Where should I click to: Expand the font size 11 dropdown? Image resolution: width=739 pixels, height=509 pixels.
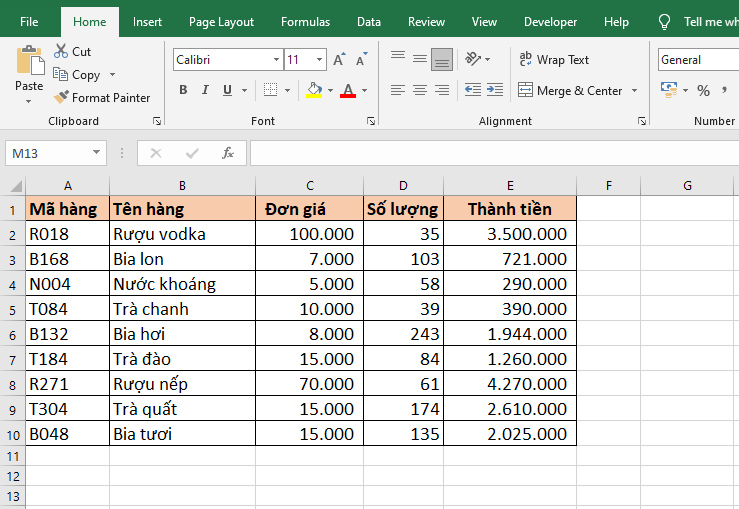[320, 60]
